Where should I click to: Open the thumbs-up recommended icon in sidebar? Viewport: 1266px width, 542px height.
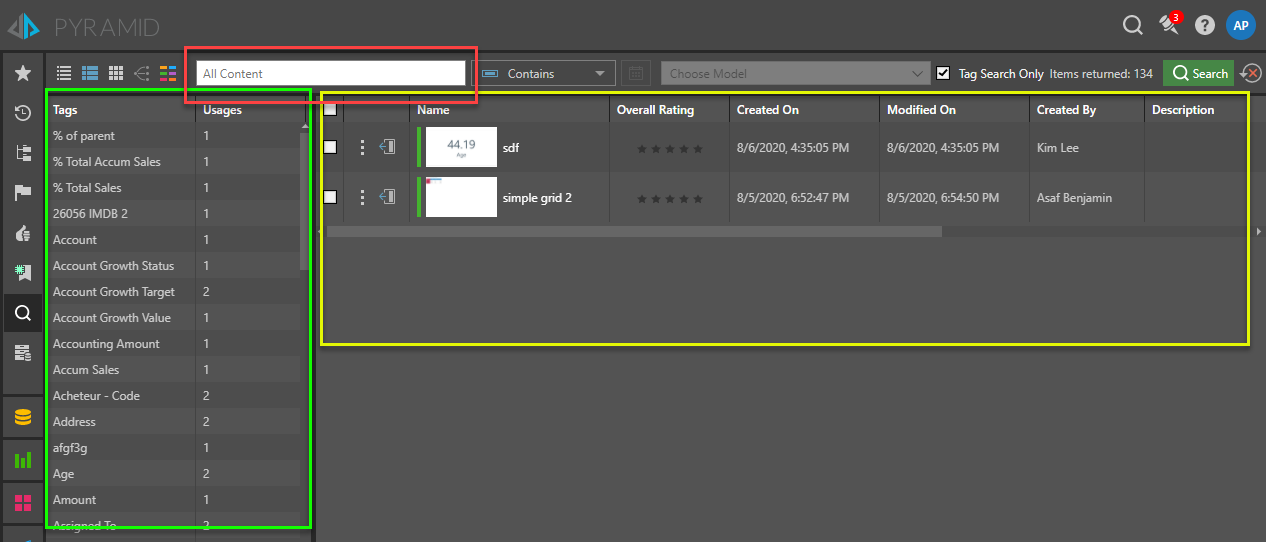[22, 233]
